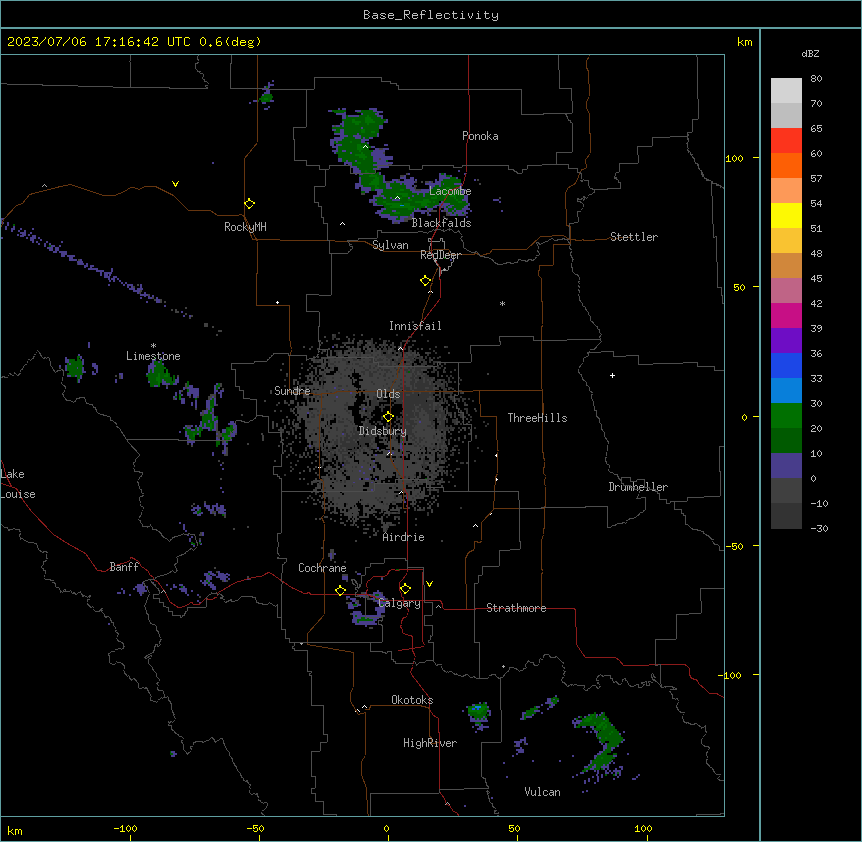Select the Banff town label
The image size is (862, 842).
[124, 567]
